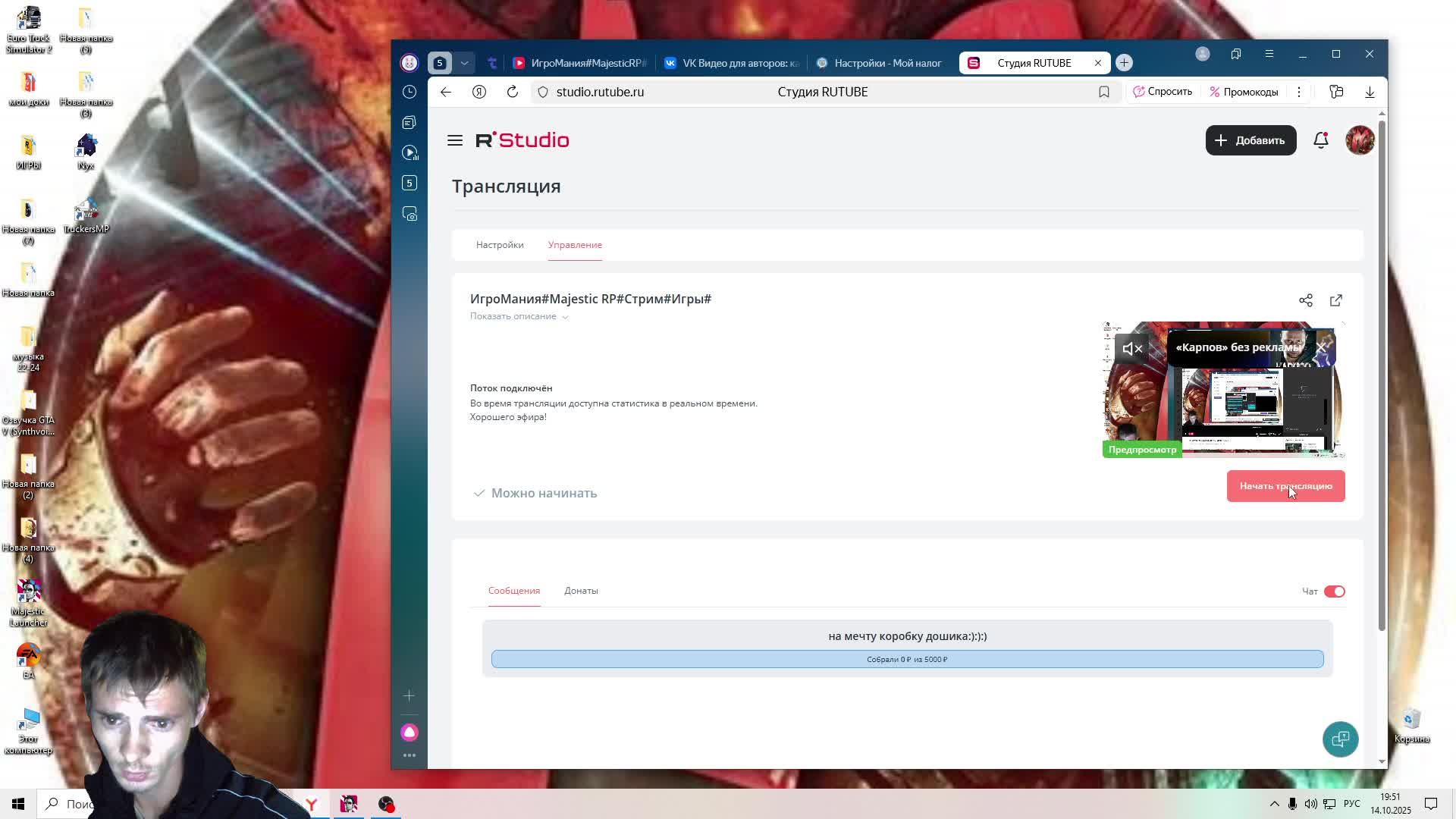Screen dimensions: 1456x819
Task: Expand Показать описание
Action: click(519, 316)
